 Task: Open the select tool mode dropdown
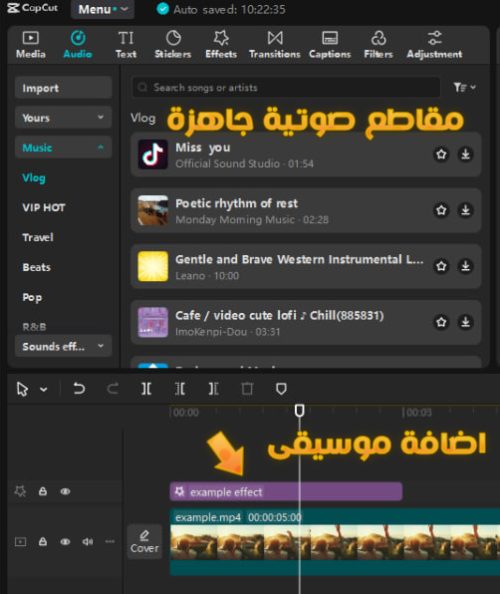[x=44, y=389]
